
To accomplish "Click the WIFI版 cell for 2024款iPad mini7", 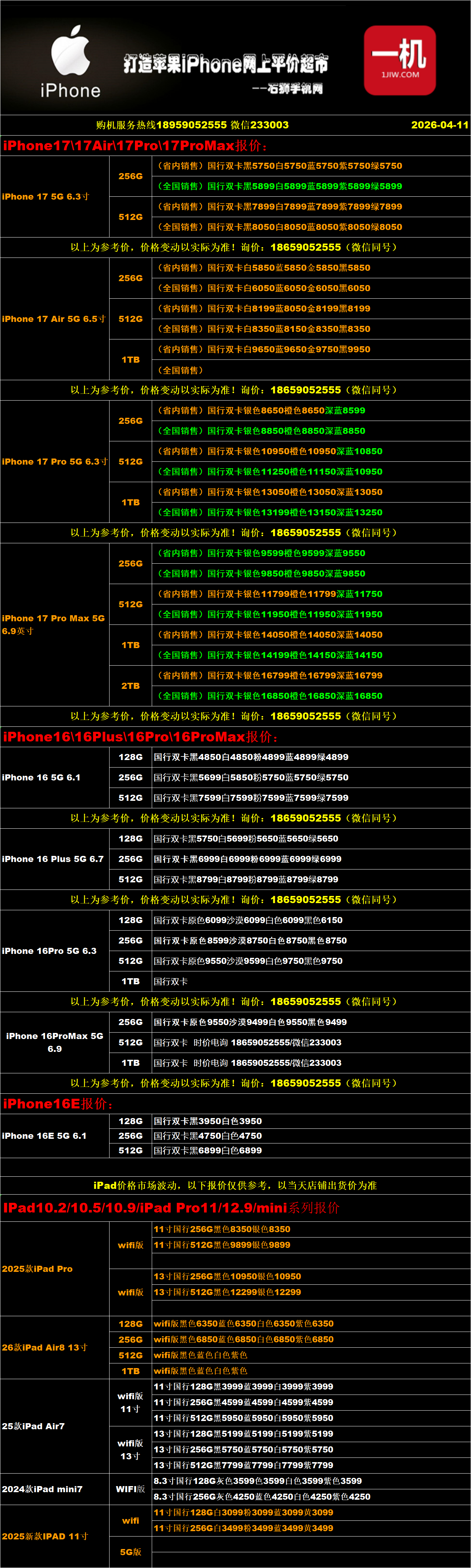I will point(130,1489).
